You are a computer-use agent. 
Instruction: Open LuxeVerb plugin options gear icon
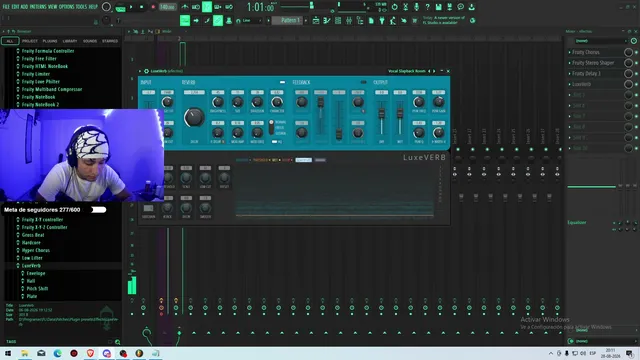tap(146, 71)
